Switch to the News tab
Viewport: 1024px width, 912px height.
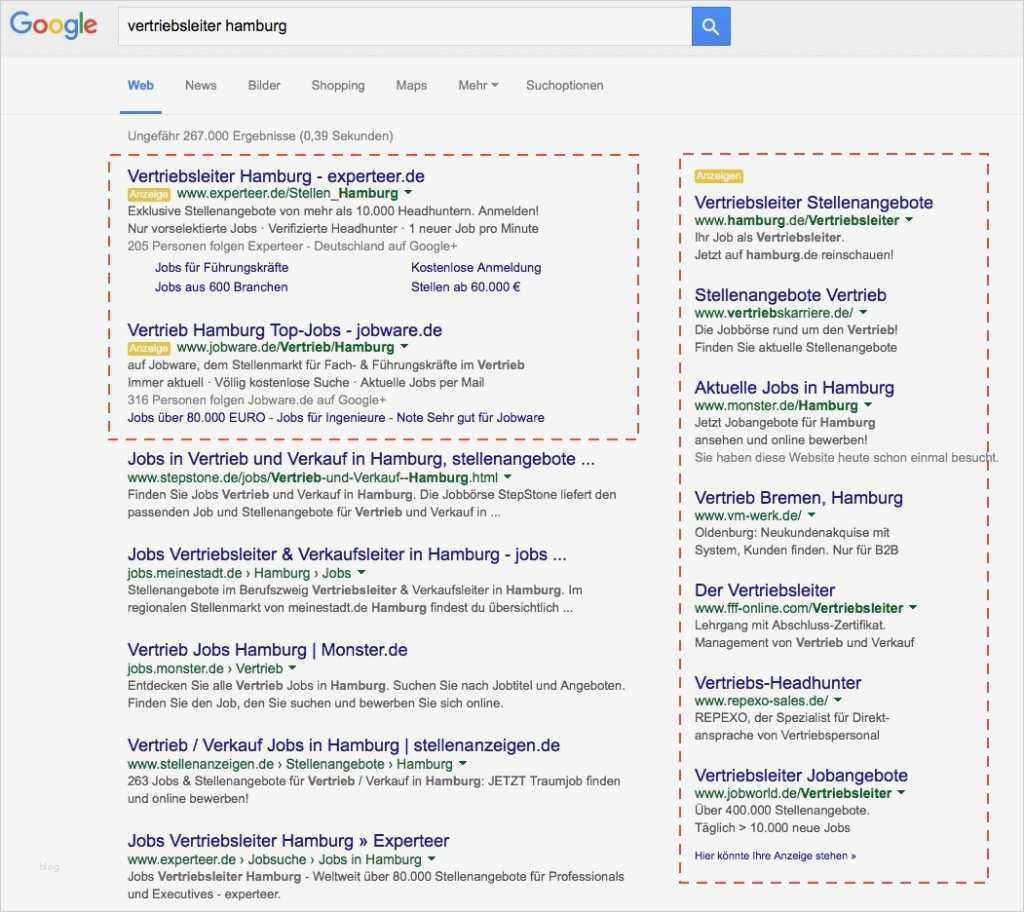pyautogui.click(x=200, y=85)
